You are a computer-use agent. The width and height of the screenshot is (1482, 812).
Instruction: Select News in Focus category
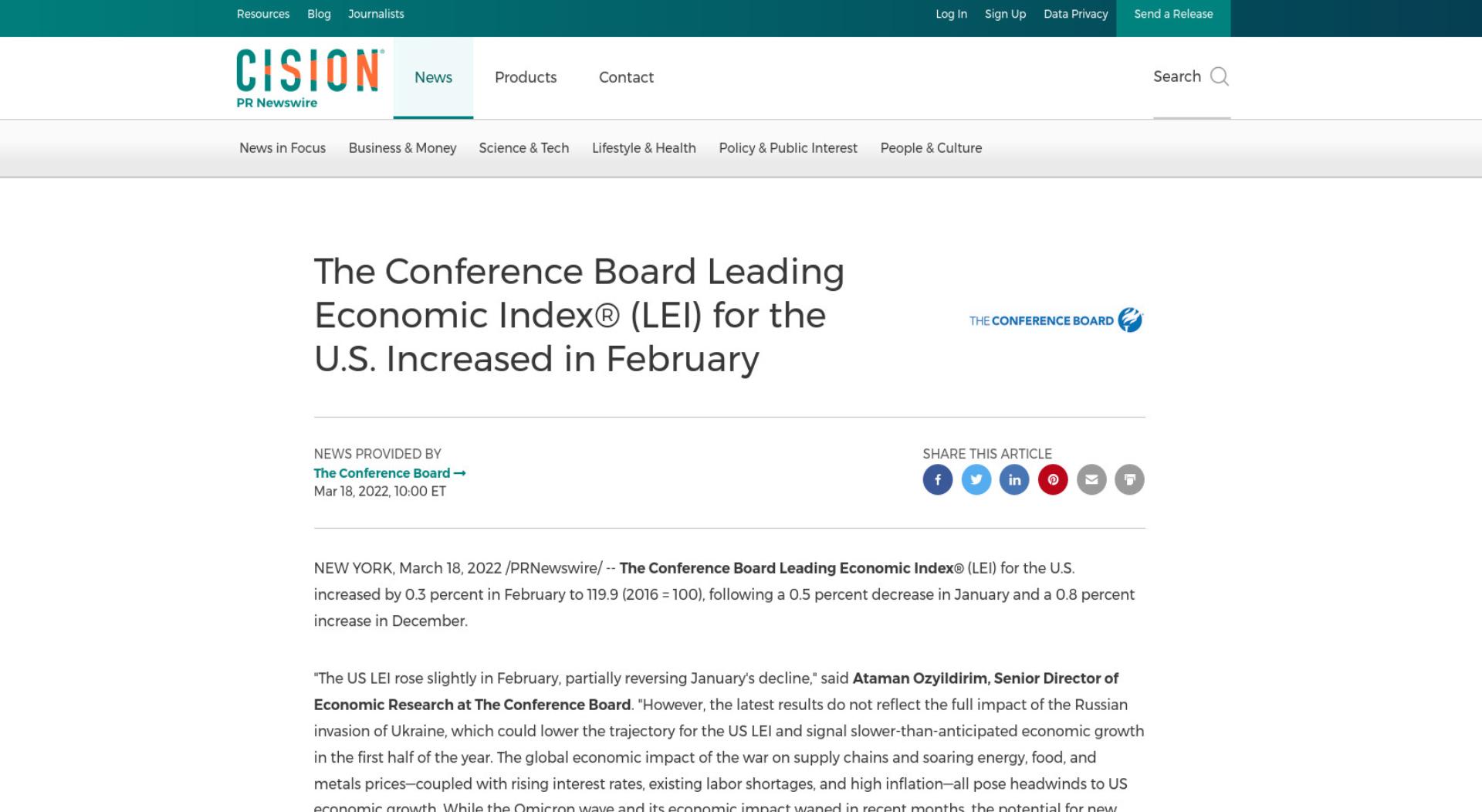[x=283, y=148]
